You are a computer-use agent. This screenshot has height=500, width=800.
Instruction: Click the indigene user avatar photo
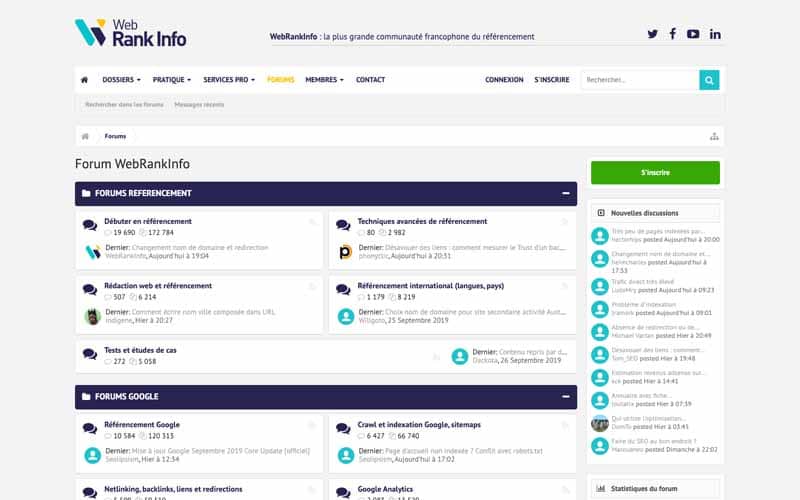92,316
